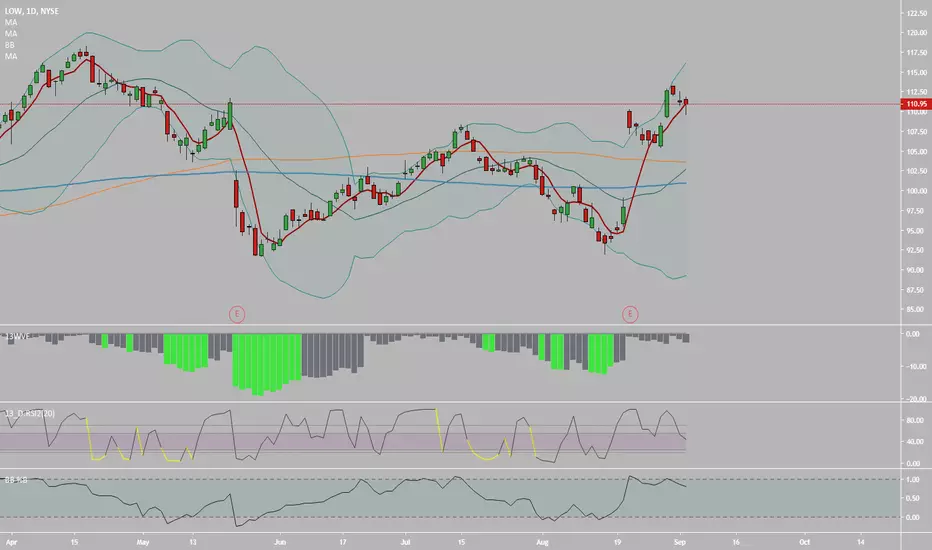Select the MA legend label directly above BB

tap(11, 33)
